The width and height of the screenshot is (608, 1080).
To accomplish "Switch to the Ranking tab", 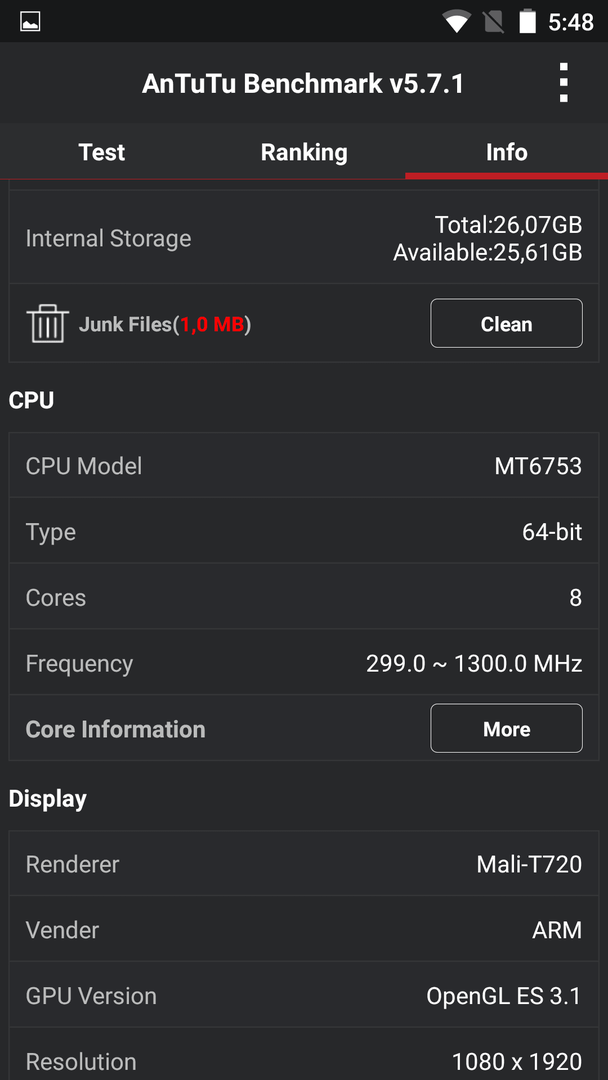I will point(304,152).
